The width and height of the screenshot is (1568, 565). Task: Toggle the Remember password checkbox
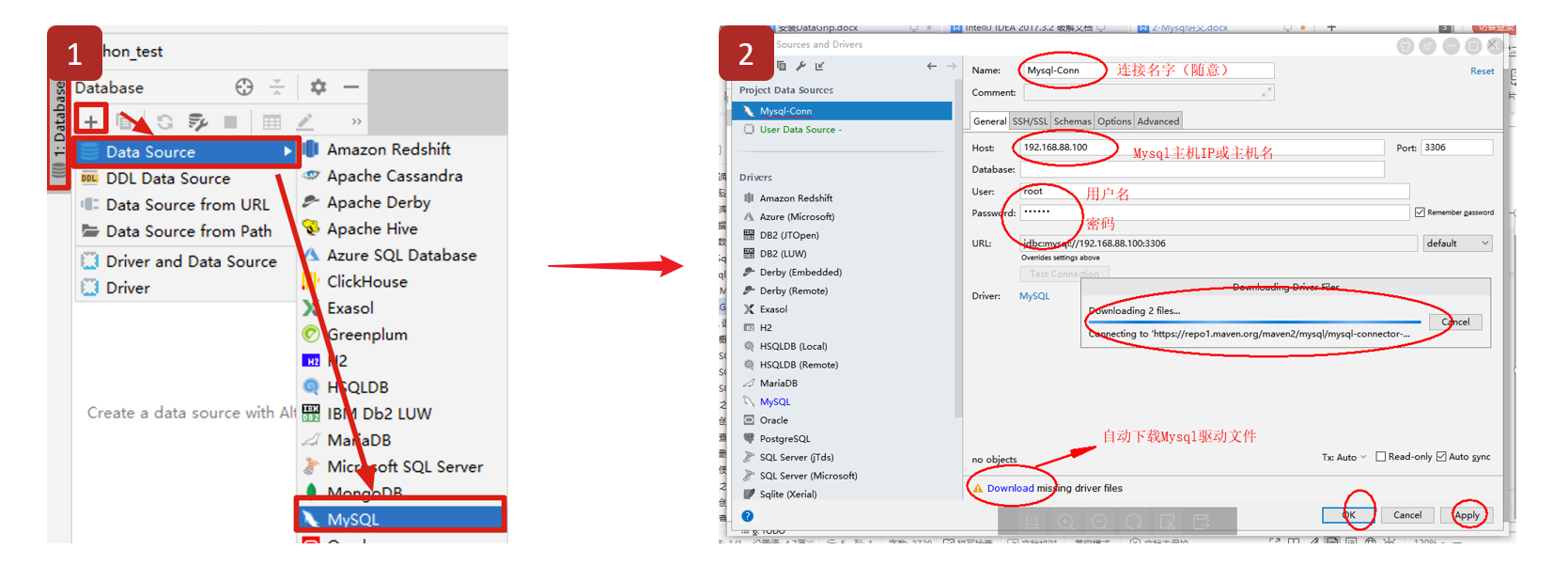pos(1420,212)
